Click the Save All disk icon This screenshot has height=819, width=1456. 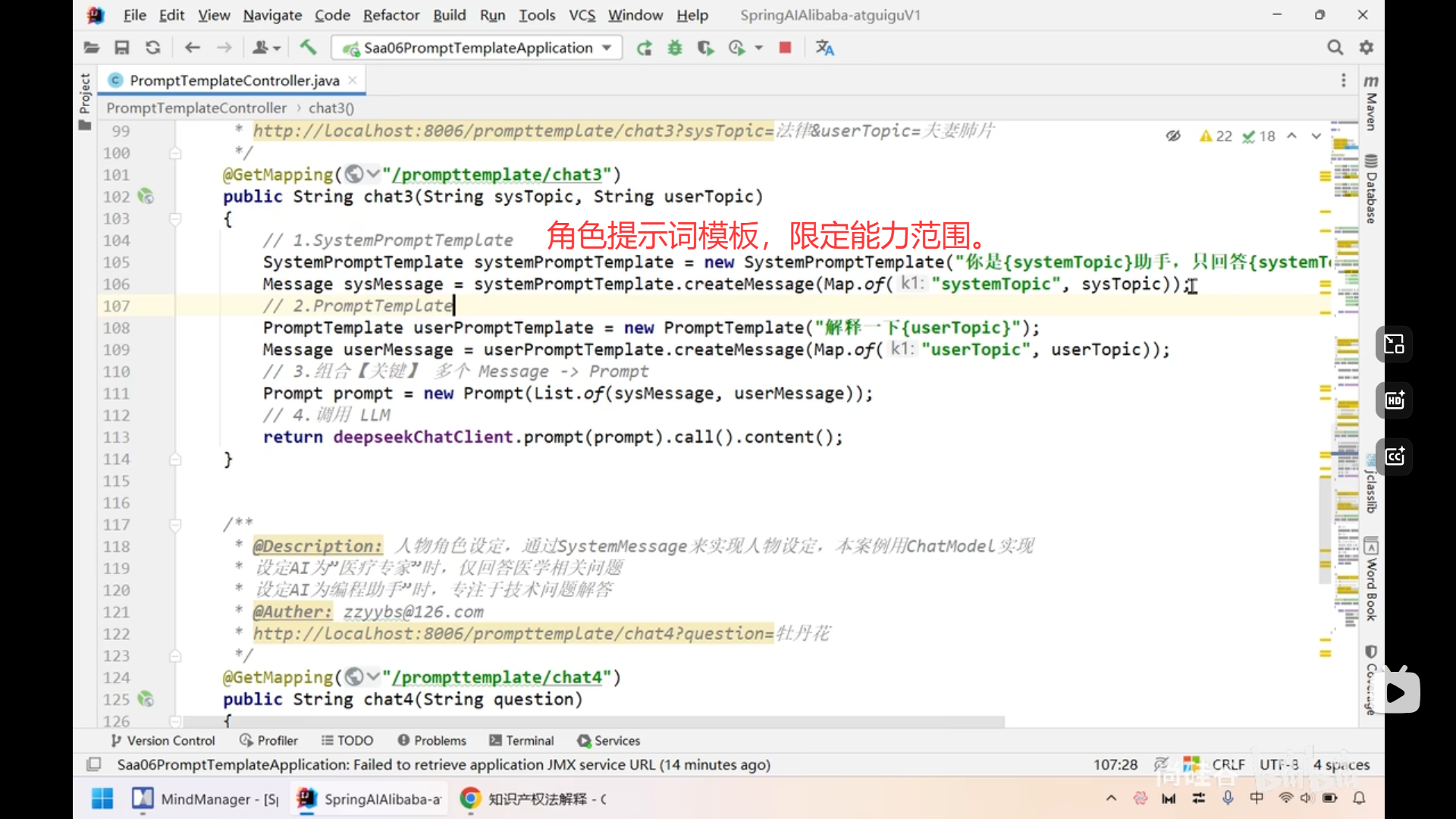tap(121, 48)
